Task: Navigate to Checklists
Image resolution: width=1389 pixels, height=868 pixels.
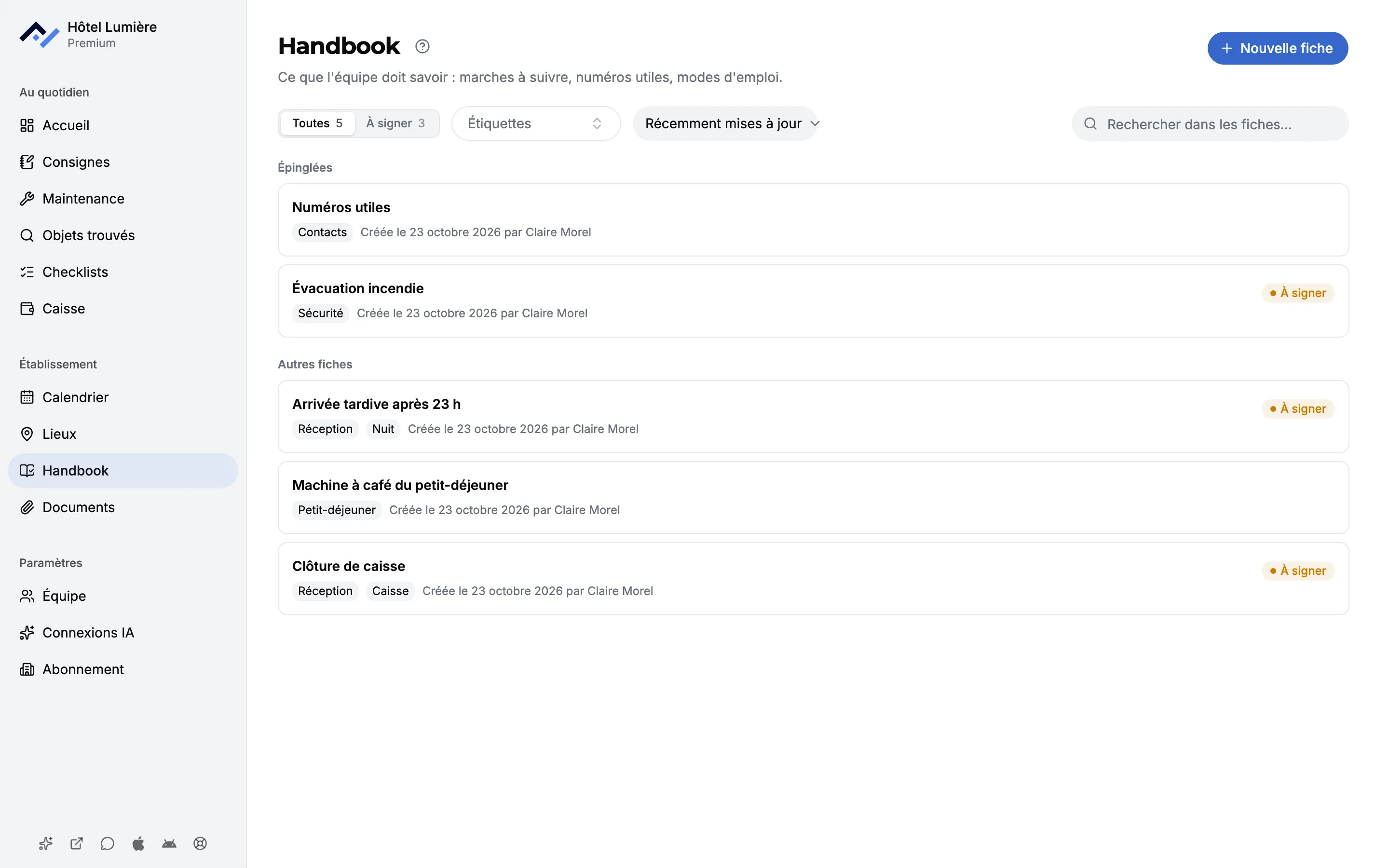Action: click(123, 272)
